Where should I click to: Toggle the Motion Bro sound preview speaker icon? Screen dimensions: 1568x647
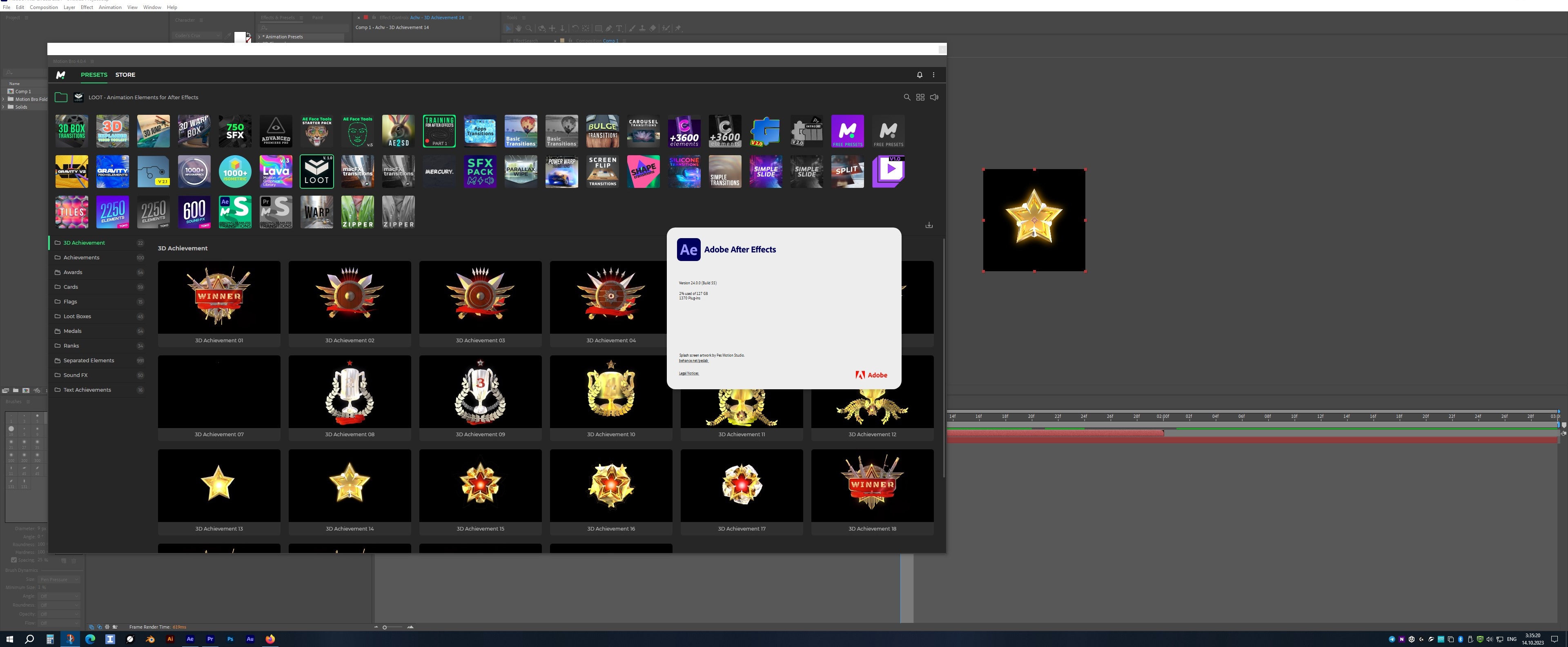click(x=934, y=97)
